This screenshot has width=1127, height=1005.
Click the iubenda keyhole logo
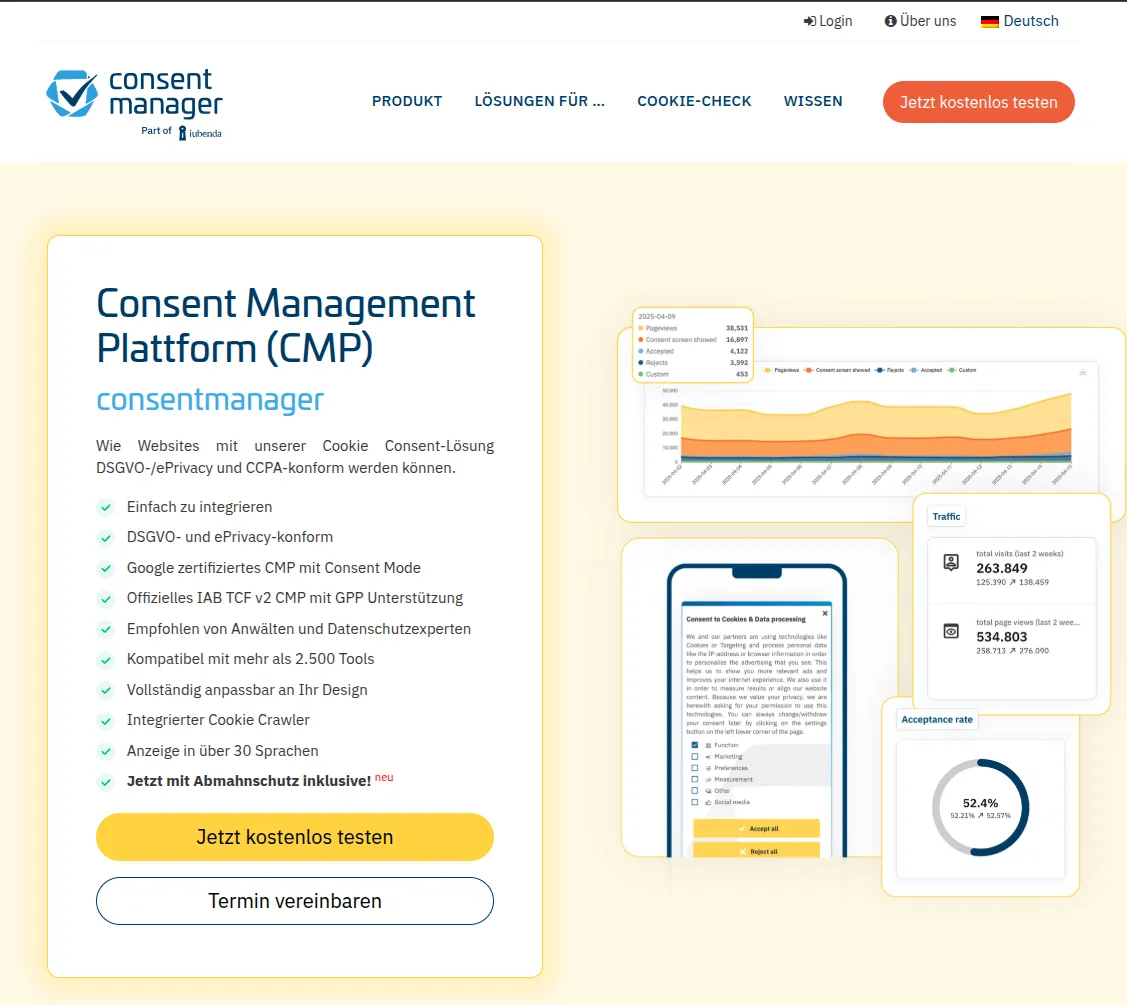pos(182,133)
